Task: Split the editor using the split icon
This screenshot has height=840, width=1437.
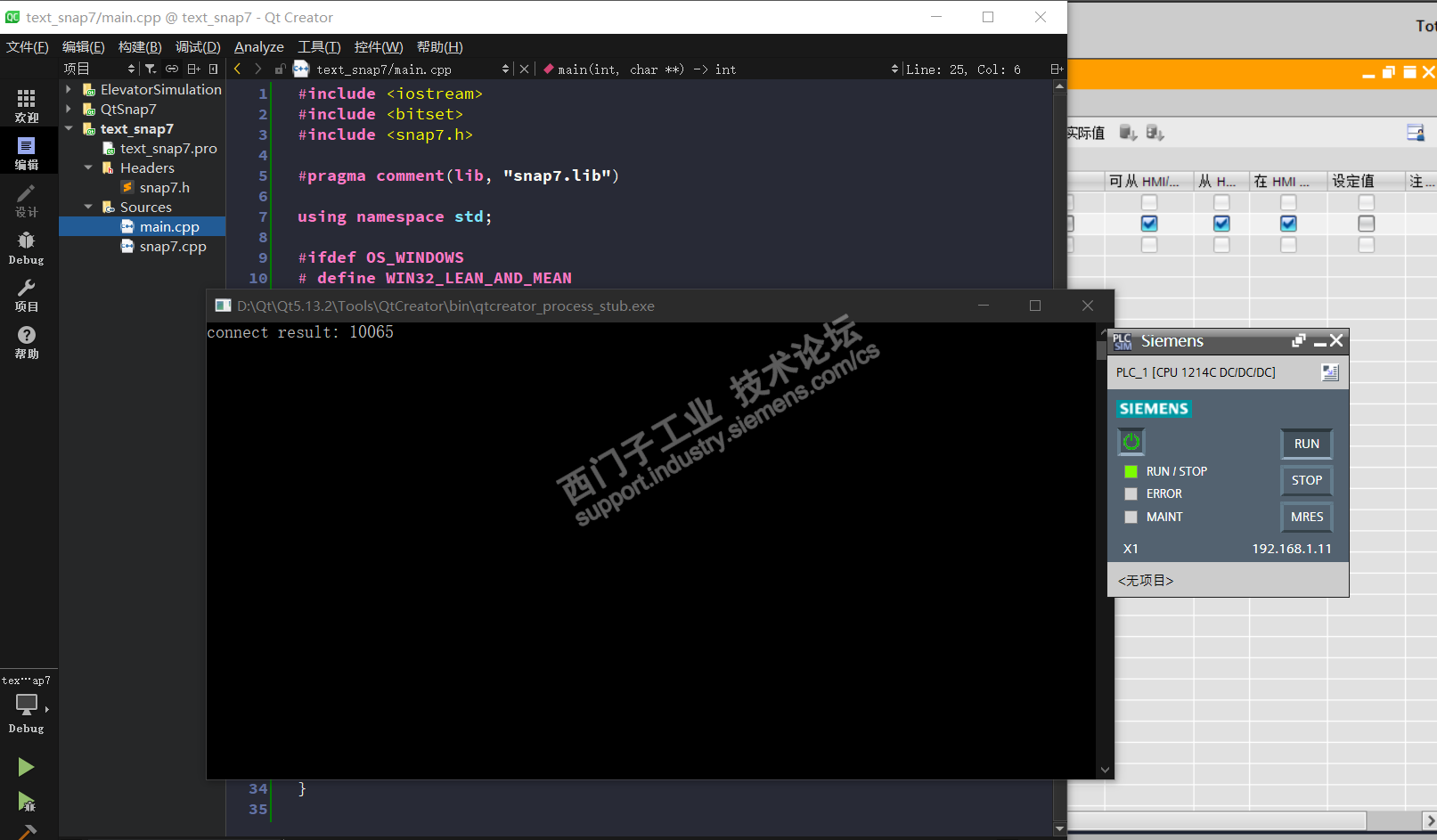Action: click(x=1057, y=69)
